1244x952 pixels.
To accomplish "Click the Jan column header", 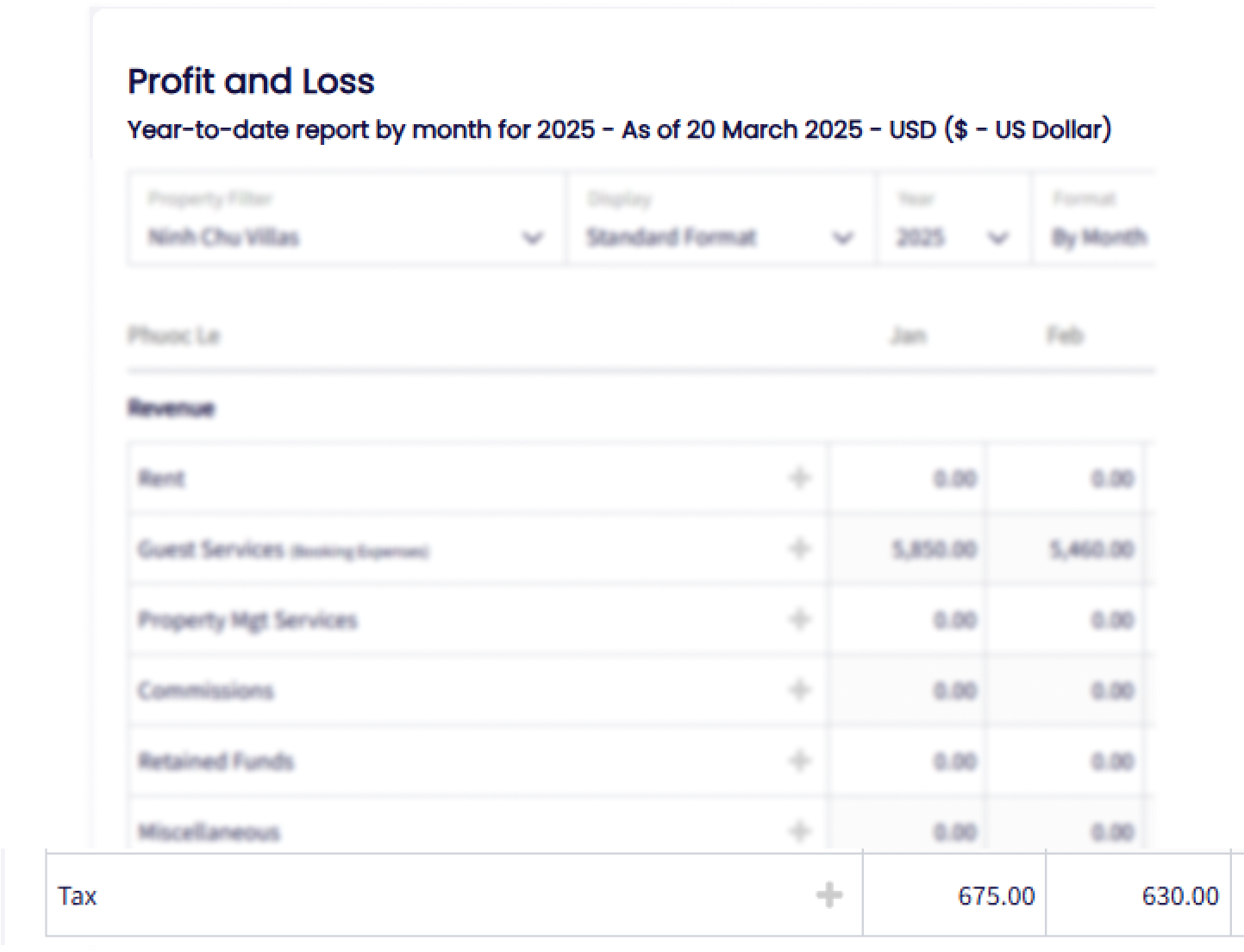I will (x=908, y=335).
